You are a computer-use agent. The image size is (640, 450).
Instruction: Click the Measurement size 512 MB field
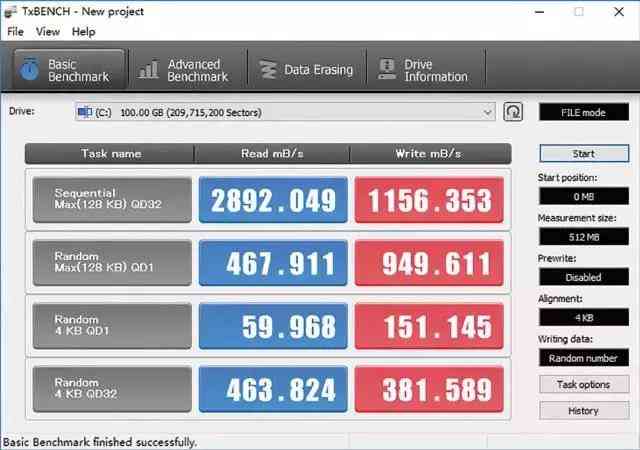click(x=583, y=237)
